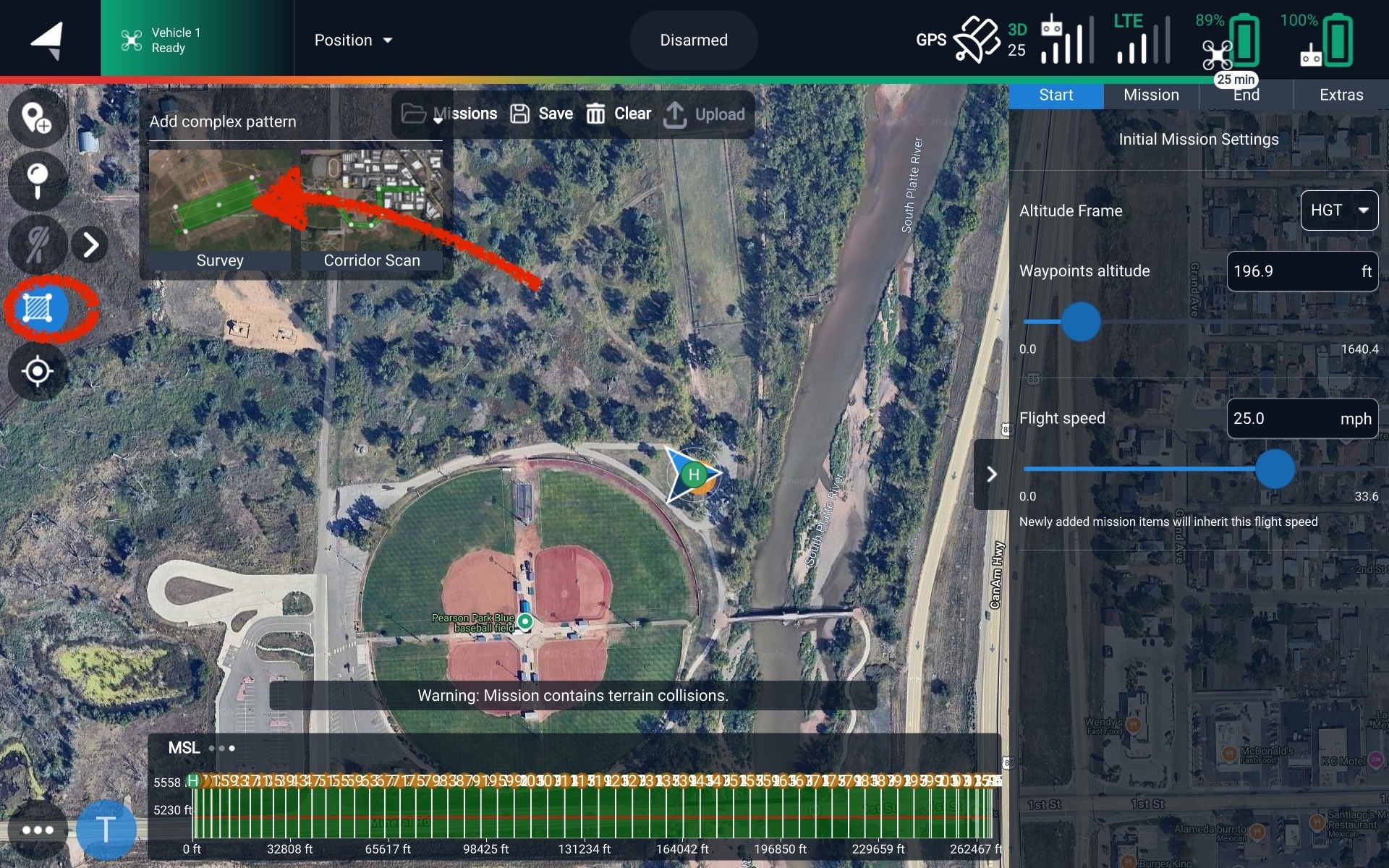Open the HGT altitude frame dropdown
The image size is (1389, 868).
(1338, 210)
